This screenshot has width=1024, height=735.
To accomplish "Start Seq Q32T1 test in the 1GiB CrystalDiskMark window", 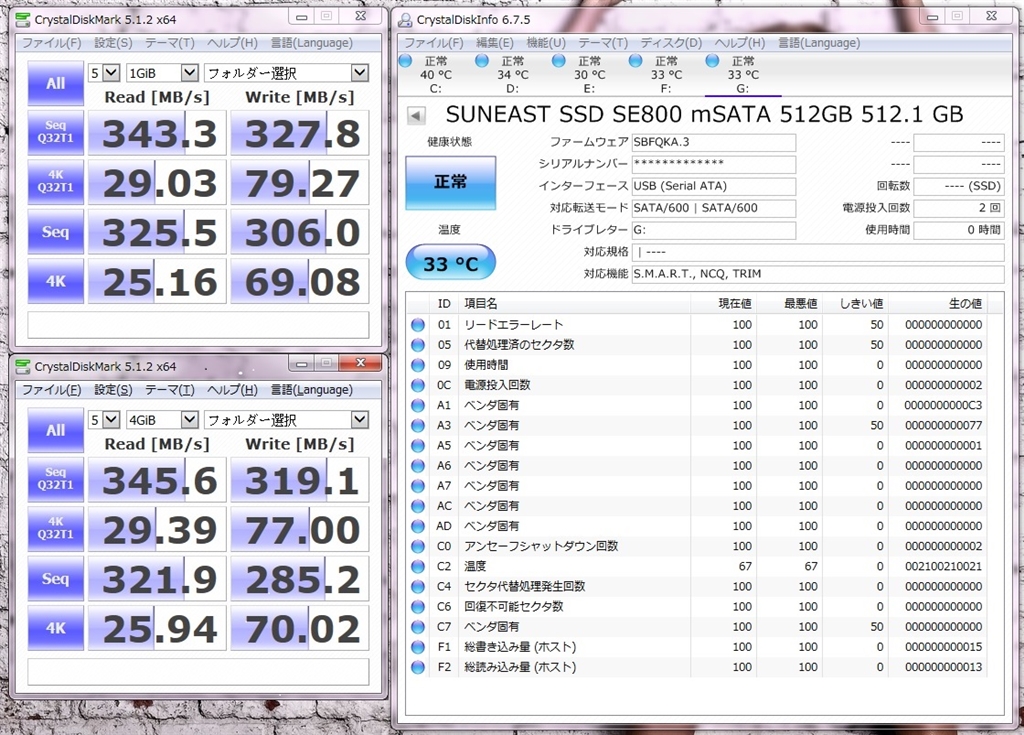I will (56, 133).
